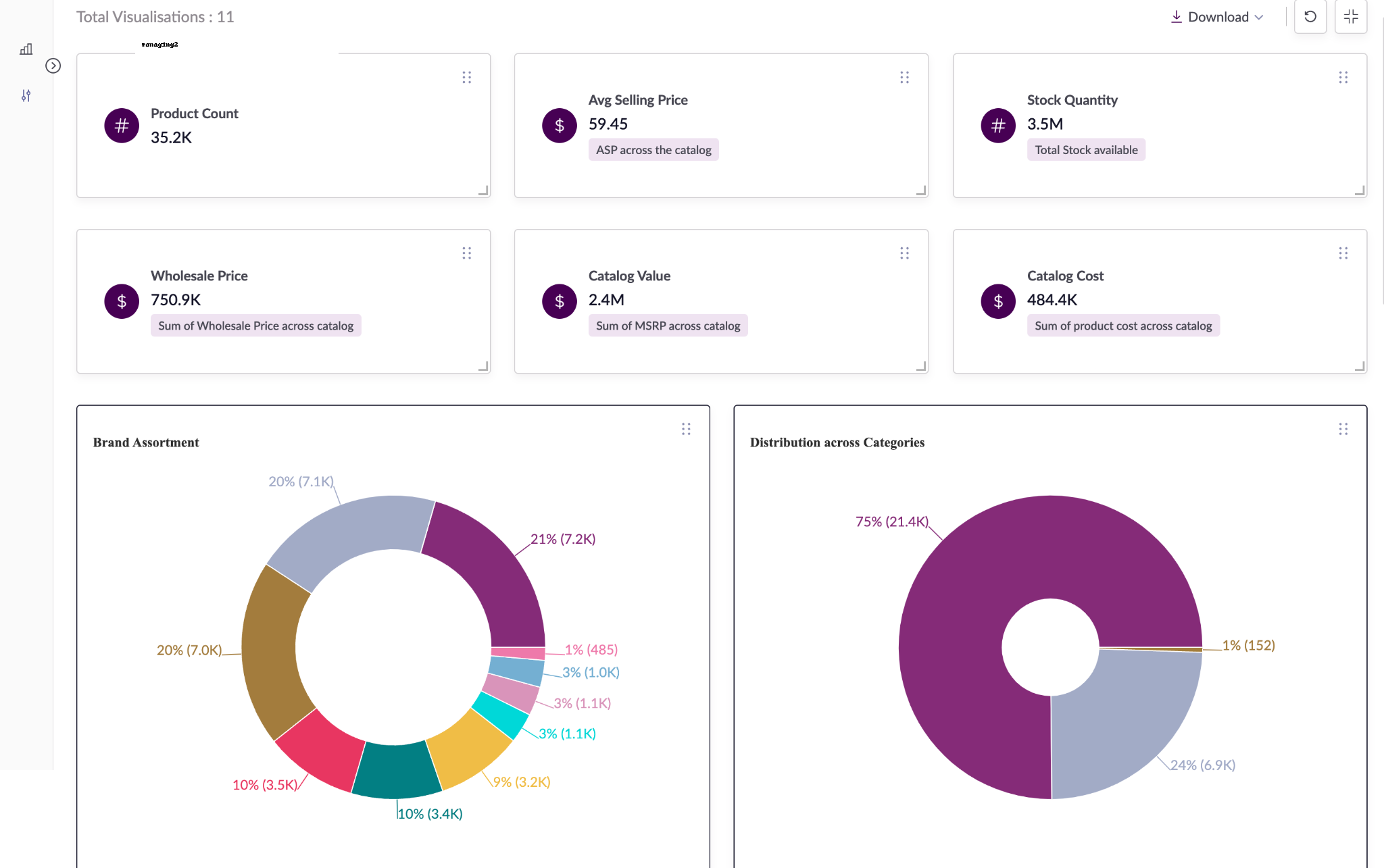Click the refresh dashboard icon
Screen dimensions: 1384x868
tap(1310, 17)
